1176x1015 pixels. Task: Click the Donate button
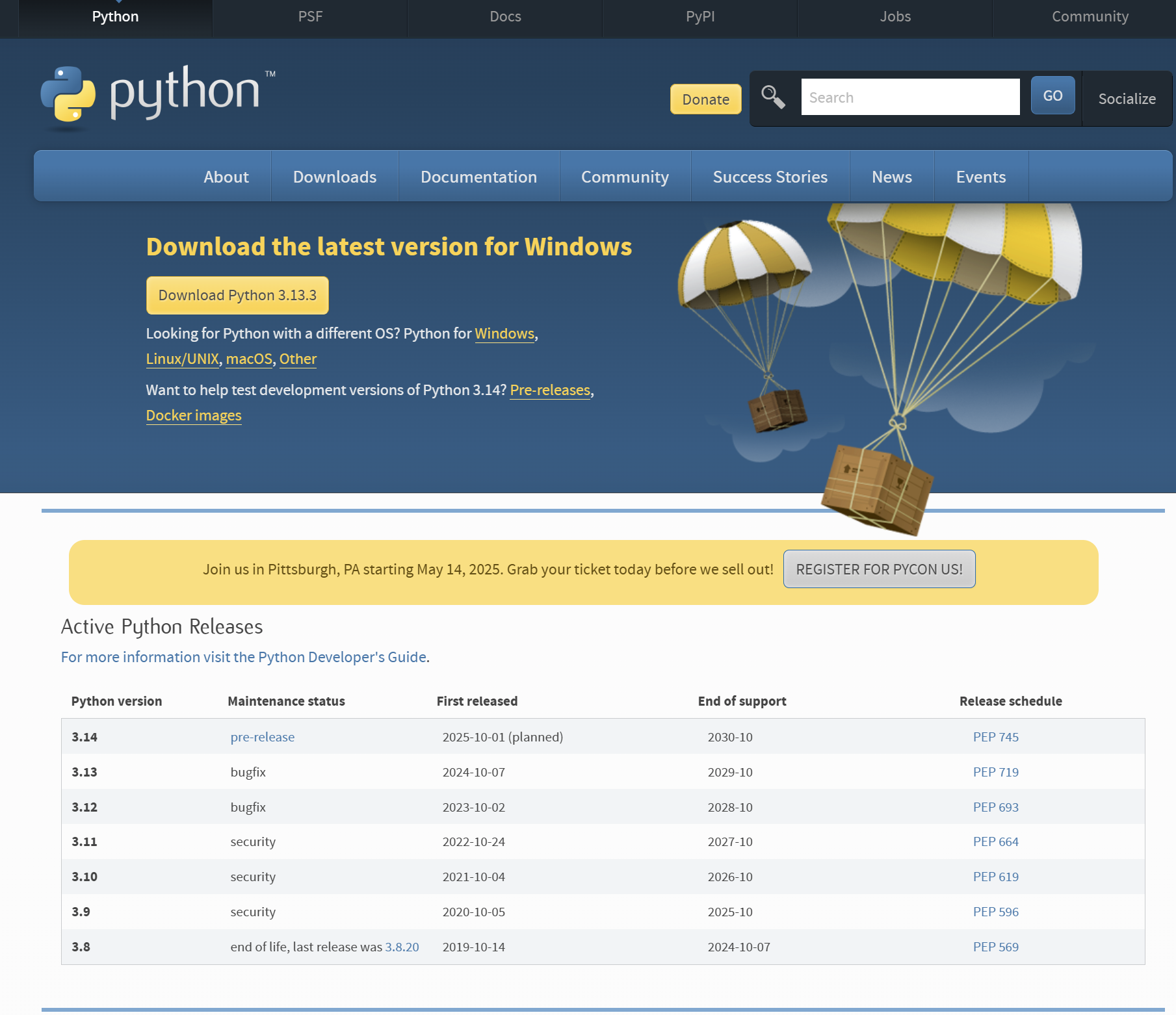pos(705,99)
